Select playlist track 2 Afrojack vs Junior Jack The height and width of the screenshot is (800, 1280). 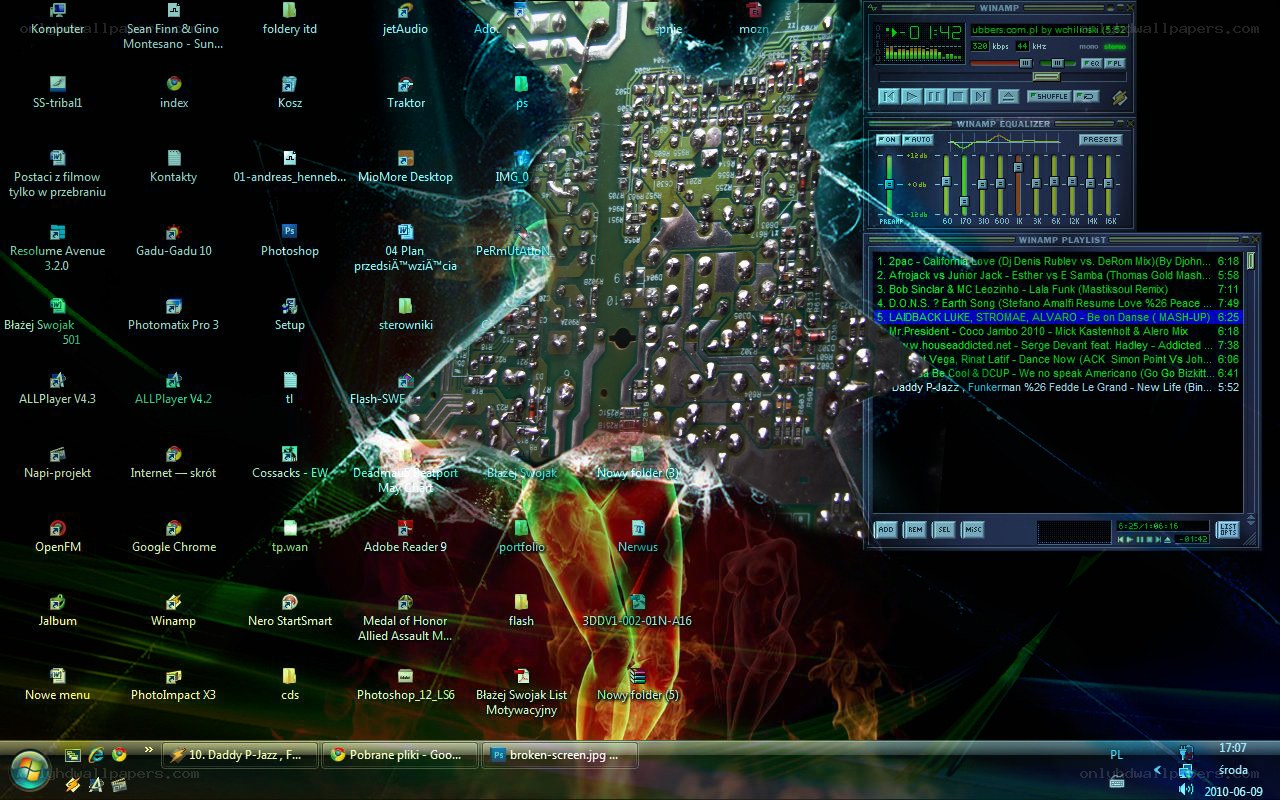click(x=1058, y=275)
